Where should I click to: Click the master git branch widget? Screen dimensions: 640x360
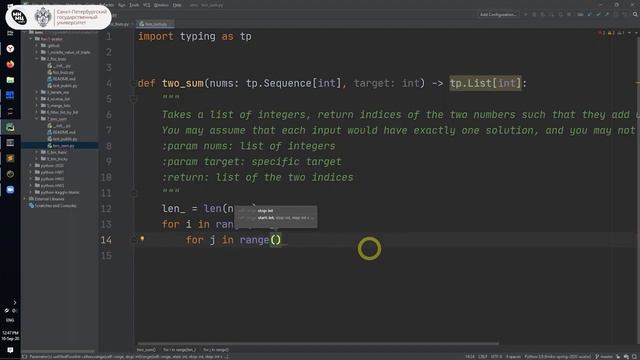604,356
